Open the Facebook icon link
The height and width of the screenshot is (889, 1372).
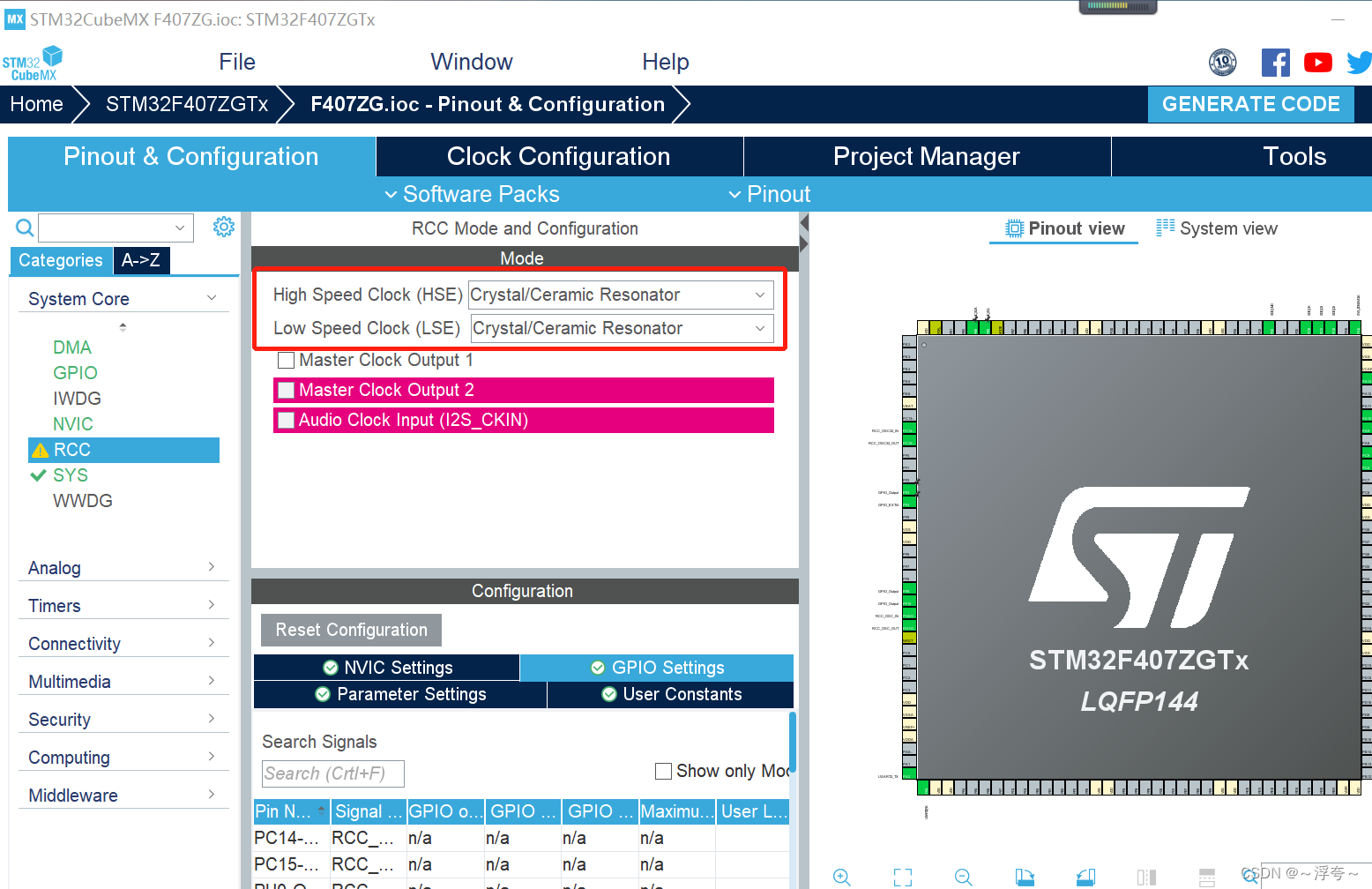point(1275,63)
